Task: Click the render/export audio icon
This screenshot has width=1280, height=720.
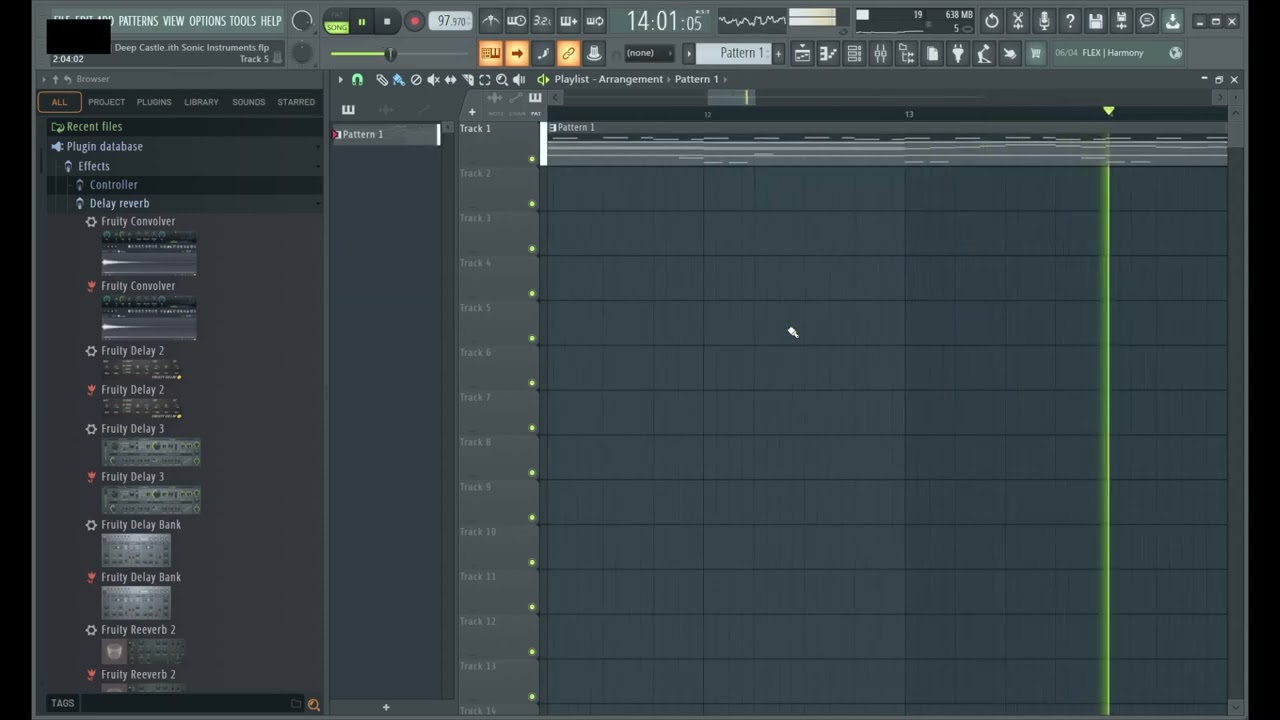Action: pyautogui.click(x=1122, y=21)
